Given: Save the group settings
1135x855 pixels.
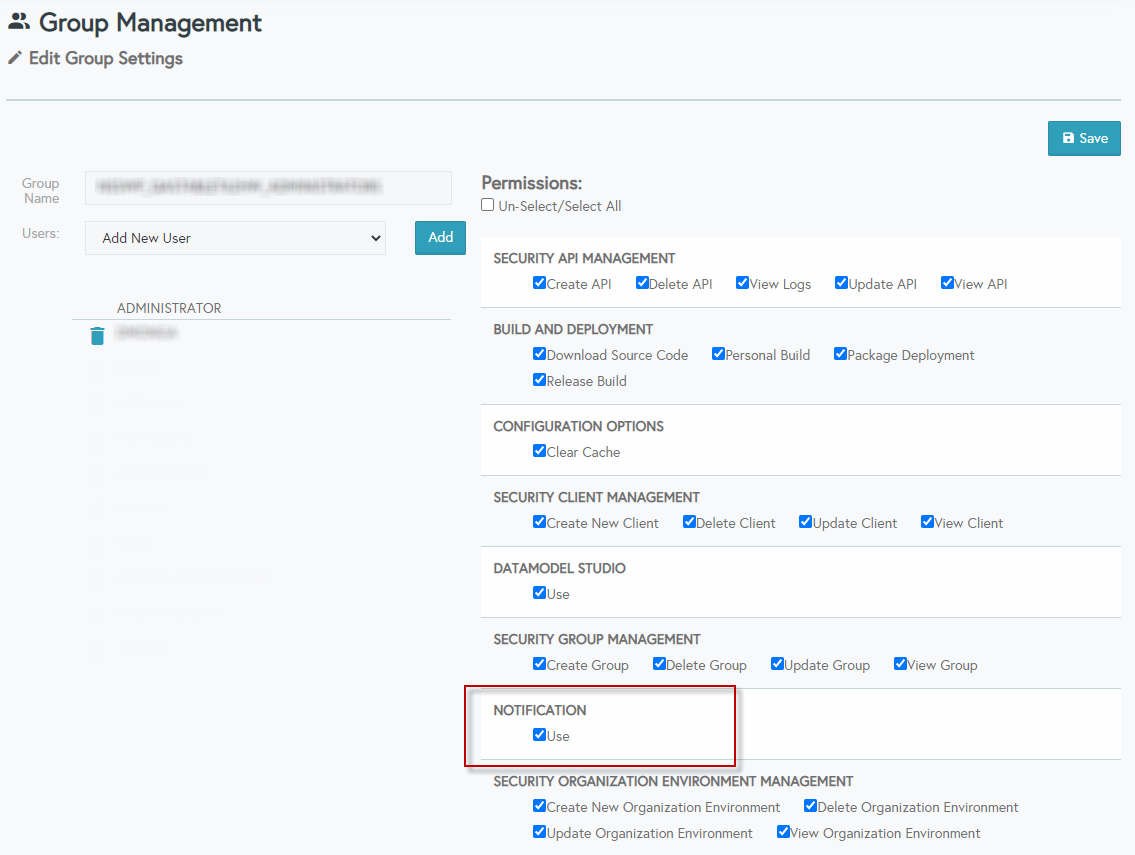Looking at the screenshot, I should coord(1084,138).
